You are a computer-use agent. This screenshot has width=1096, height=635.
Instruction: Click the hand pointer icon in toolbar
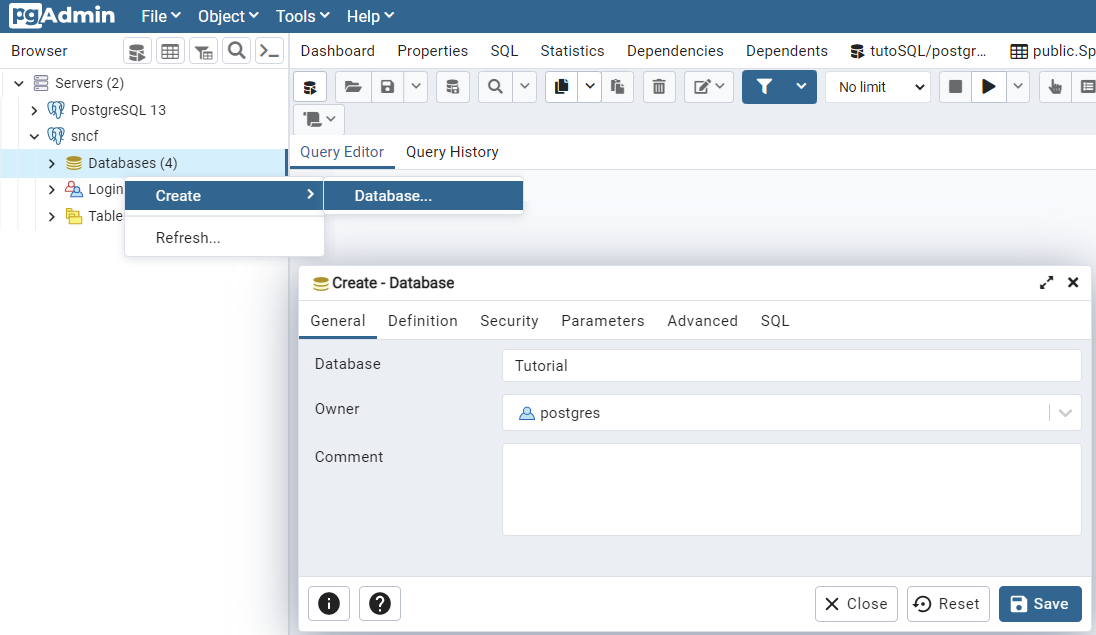coord(1055,87)
